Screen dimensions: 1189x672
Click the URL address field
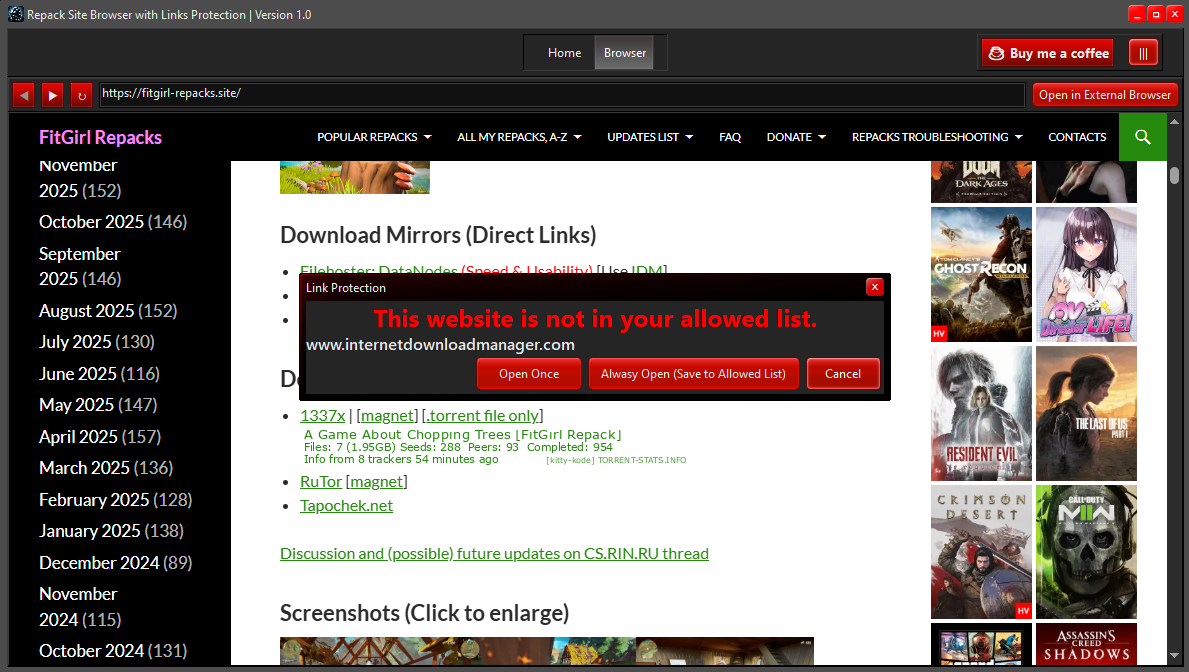[562, 95]
